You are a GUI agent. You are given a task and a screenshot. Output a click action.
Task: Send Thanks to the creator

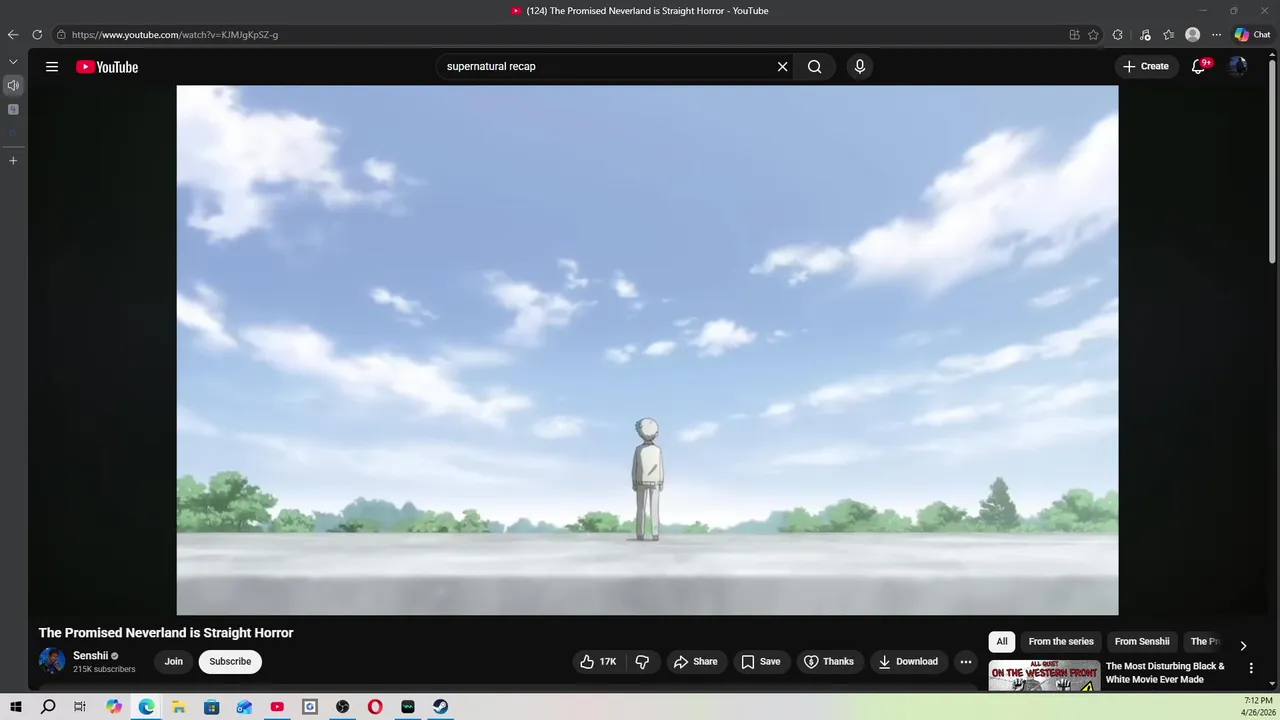click(x=829, y=662)
